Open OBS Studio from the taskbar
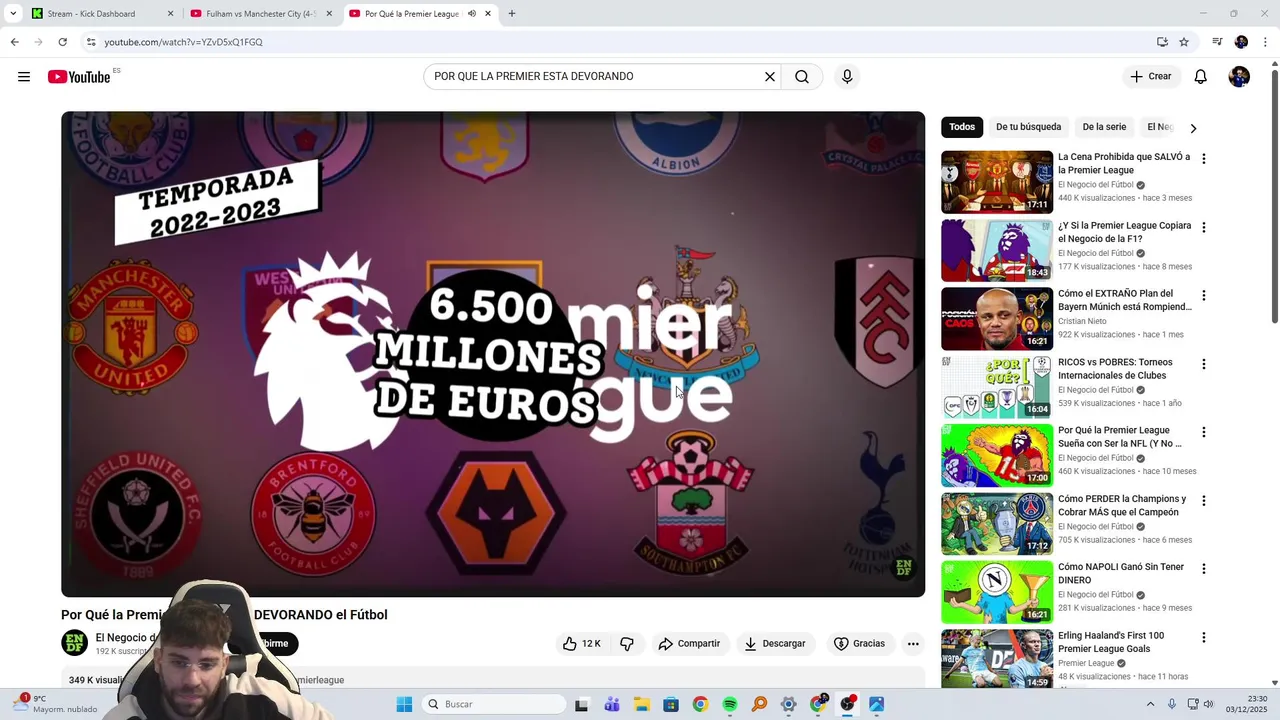The width and height of the screenshot is (1280, 720). click(848, 704)
